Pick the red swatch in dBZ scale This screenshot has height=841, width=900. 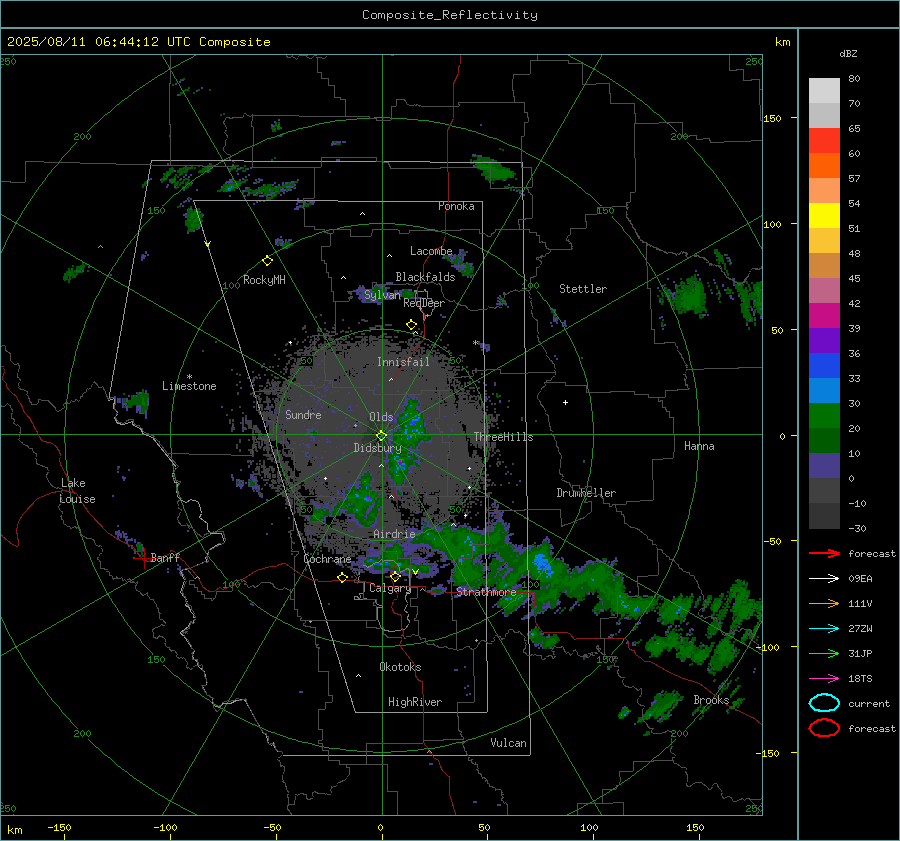click(824, 141)
